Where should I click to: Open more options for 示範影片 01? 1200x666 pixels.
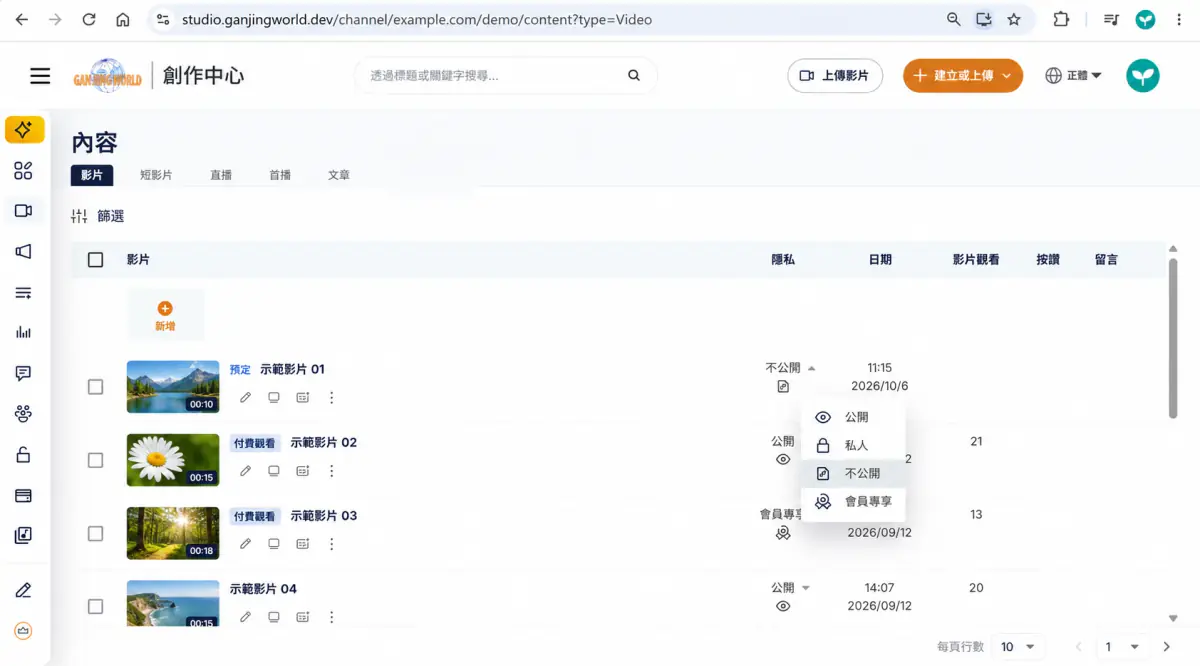click(332, 398)
